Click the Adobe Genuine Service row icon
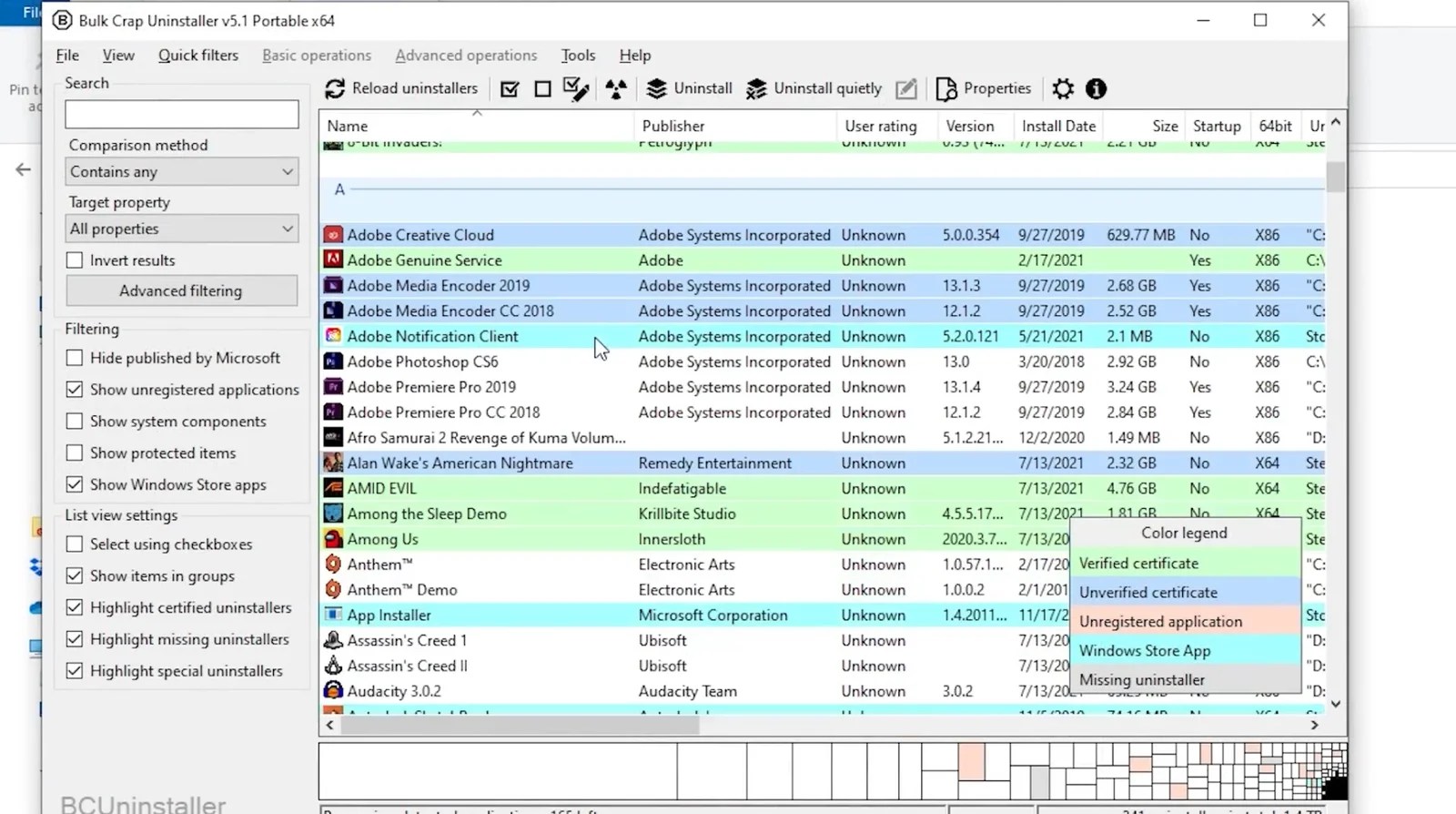The image size is (1456, 814). [x=333, y=260]
